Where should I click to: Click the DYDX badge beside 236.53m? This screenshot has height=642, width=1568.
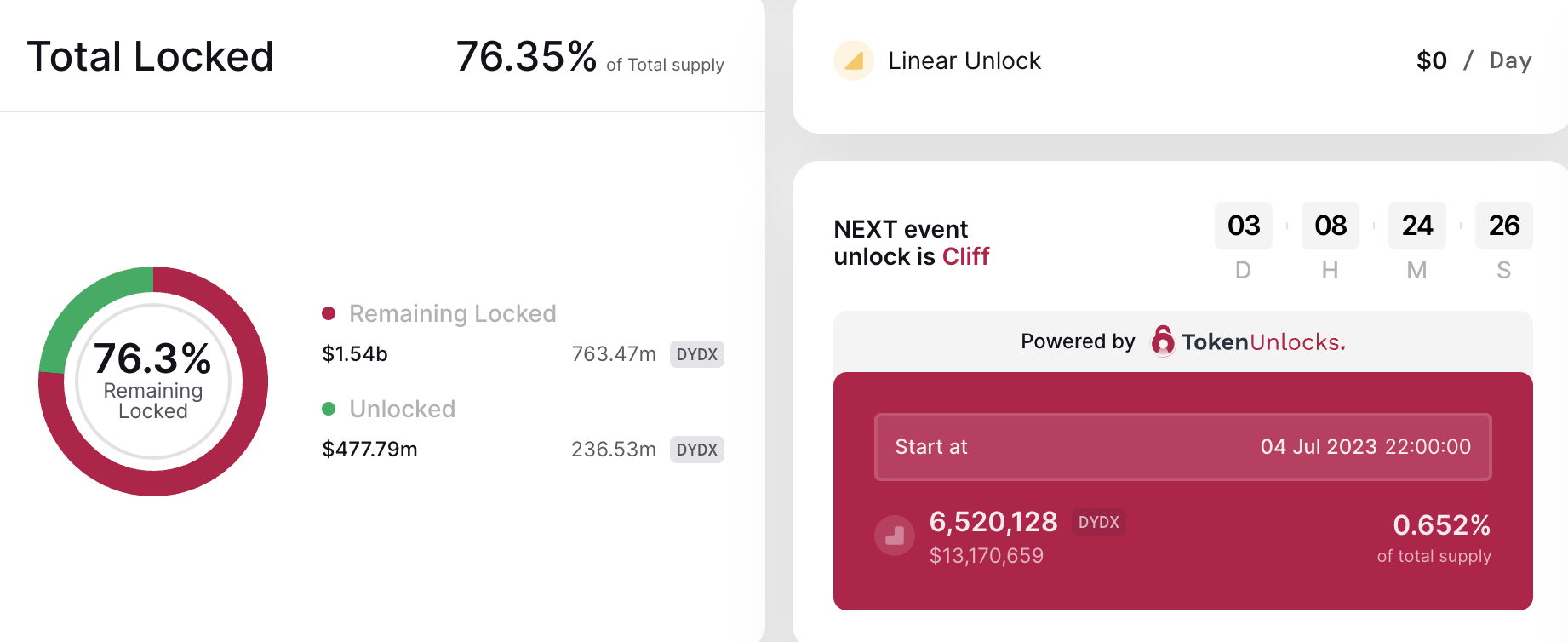[696, 450]
